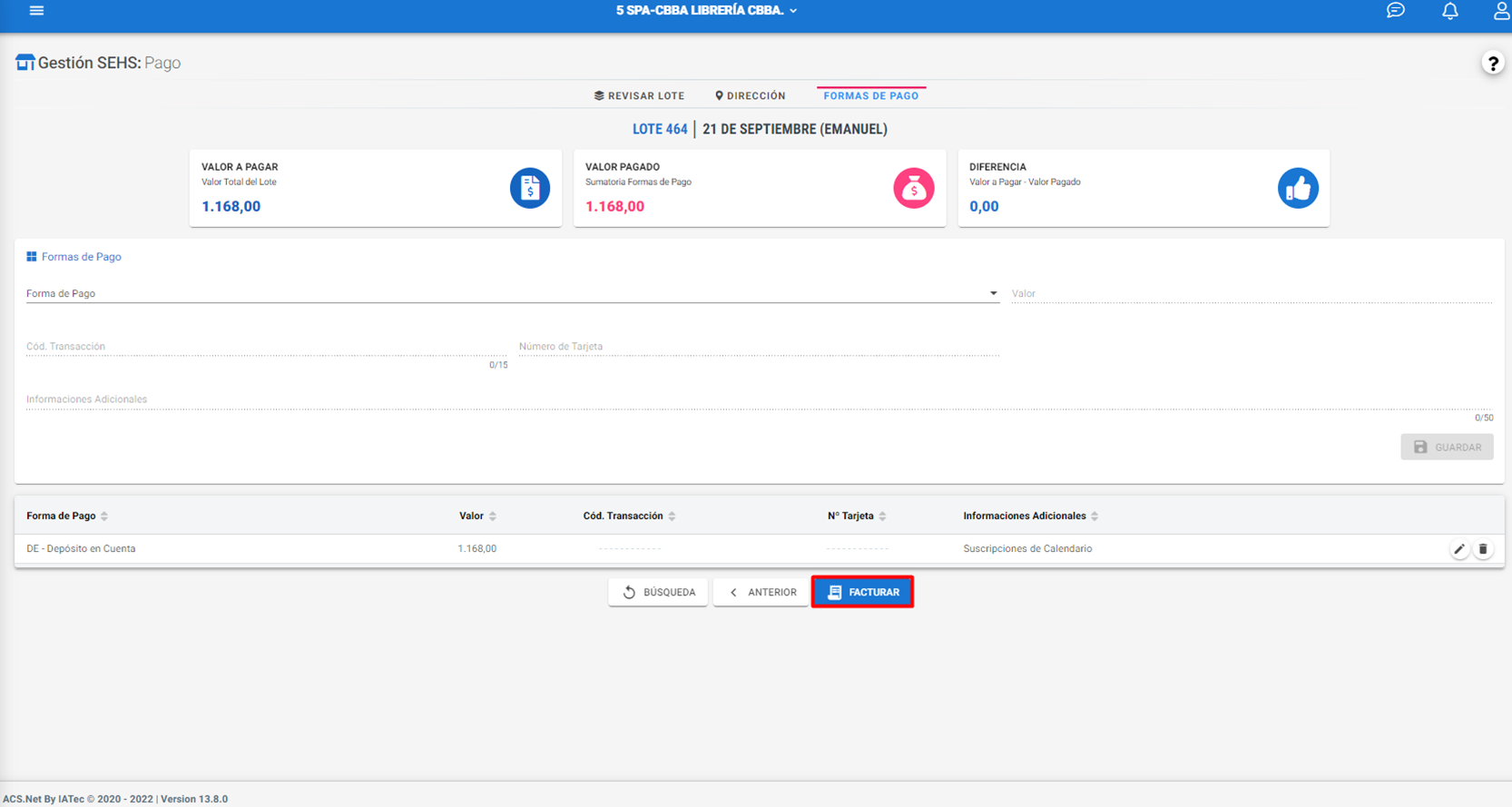
Task: Click the Valor a Pagar amount 1.168,00
Action: pos(231,206)
